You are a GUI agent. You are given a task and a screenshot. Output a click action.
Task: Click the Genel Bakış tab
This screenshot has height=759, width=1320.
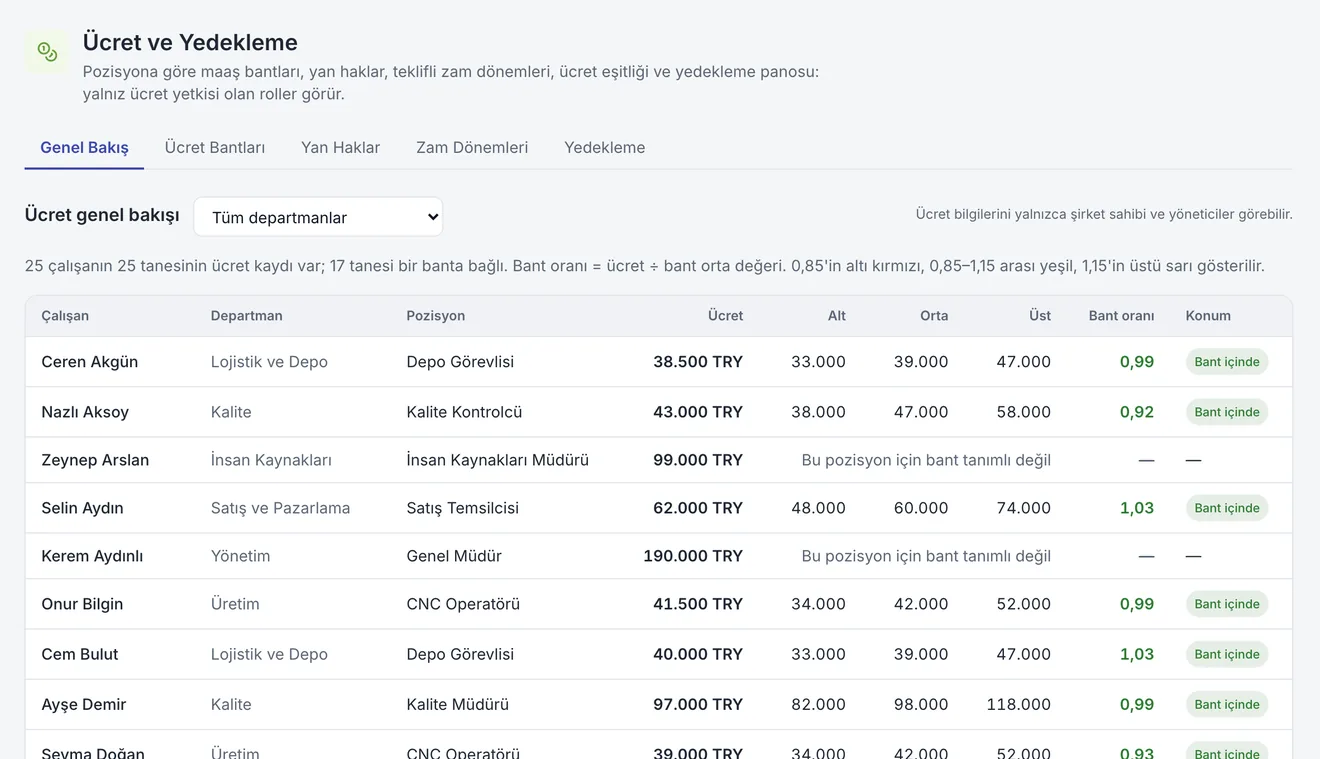tap(84, 147)
